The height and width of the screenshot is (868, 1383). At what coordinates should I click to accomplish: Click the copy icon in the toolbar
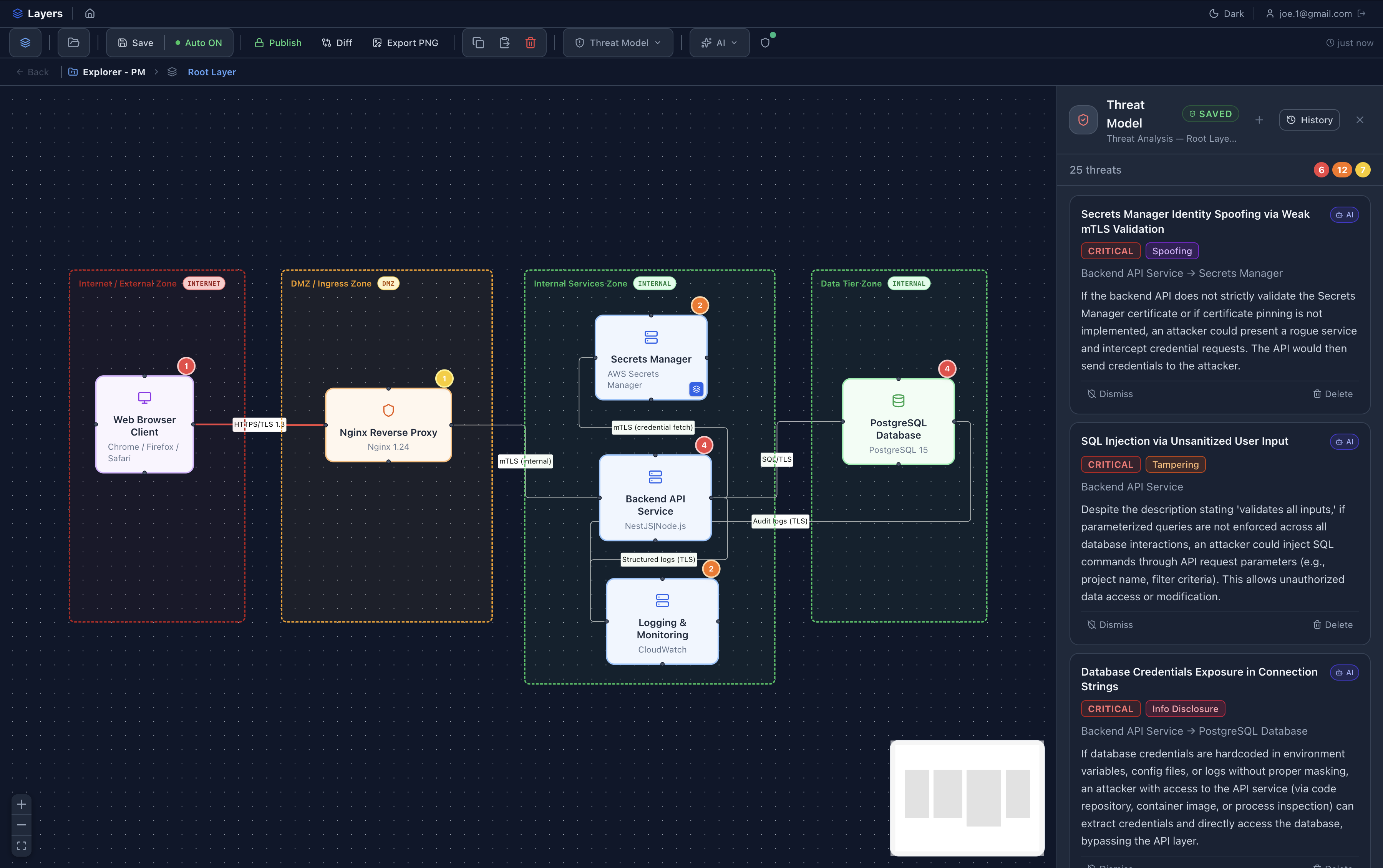478,43
